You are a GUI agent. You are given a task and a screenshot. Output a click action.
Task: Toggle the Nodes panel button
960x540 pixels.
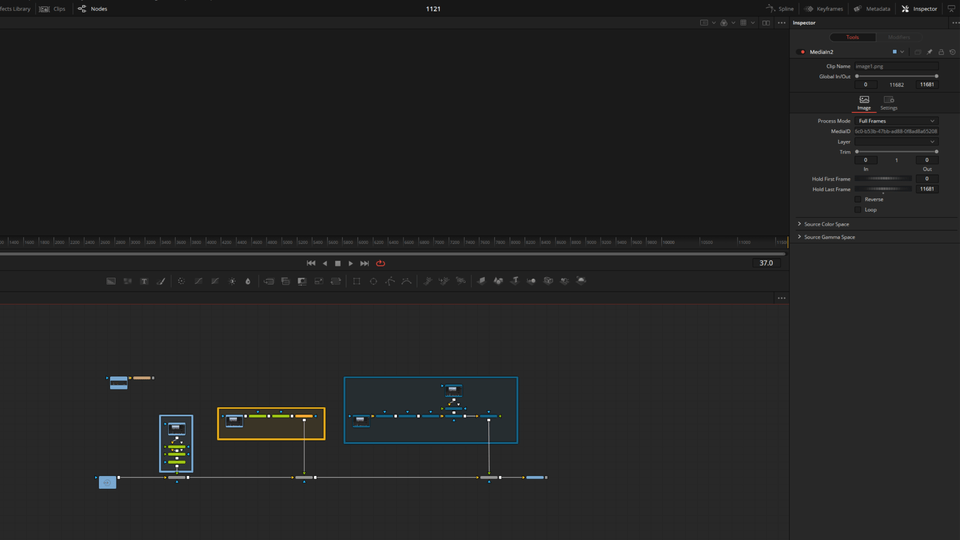click(92, 9)
